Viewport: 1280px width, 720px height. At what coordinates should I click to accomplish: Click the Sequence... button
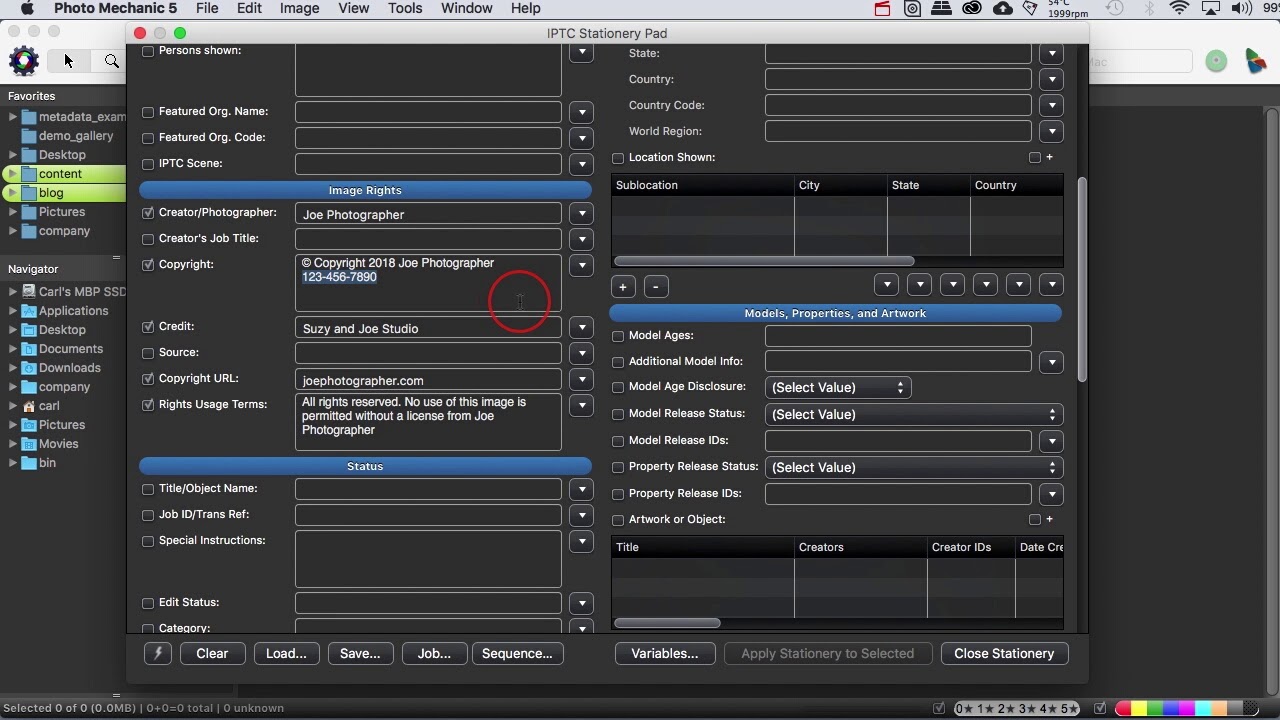tap(517, 653)
